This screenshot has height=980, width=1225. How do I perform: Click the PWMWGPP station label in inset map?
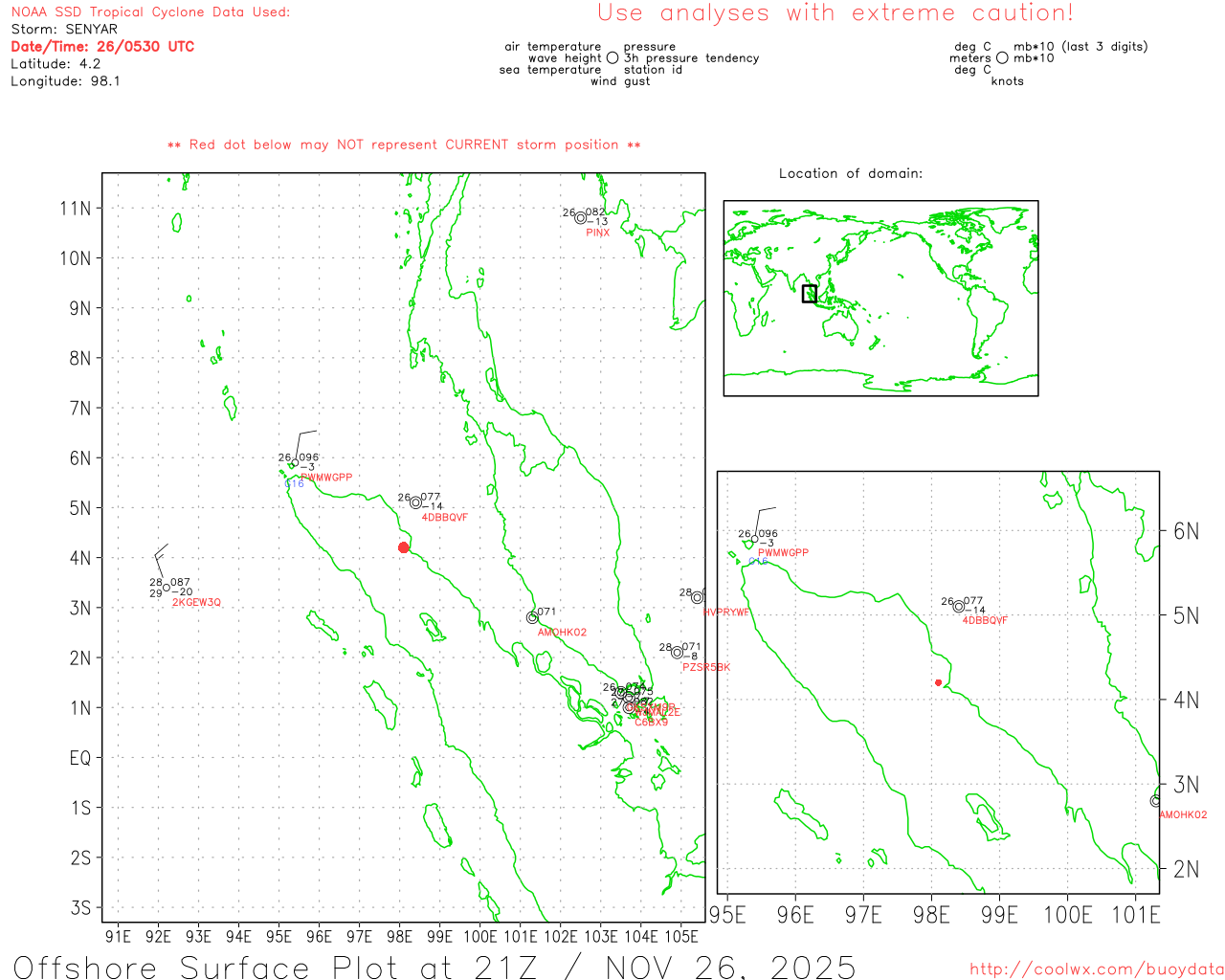coord(783,553)
